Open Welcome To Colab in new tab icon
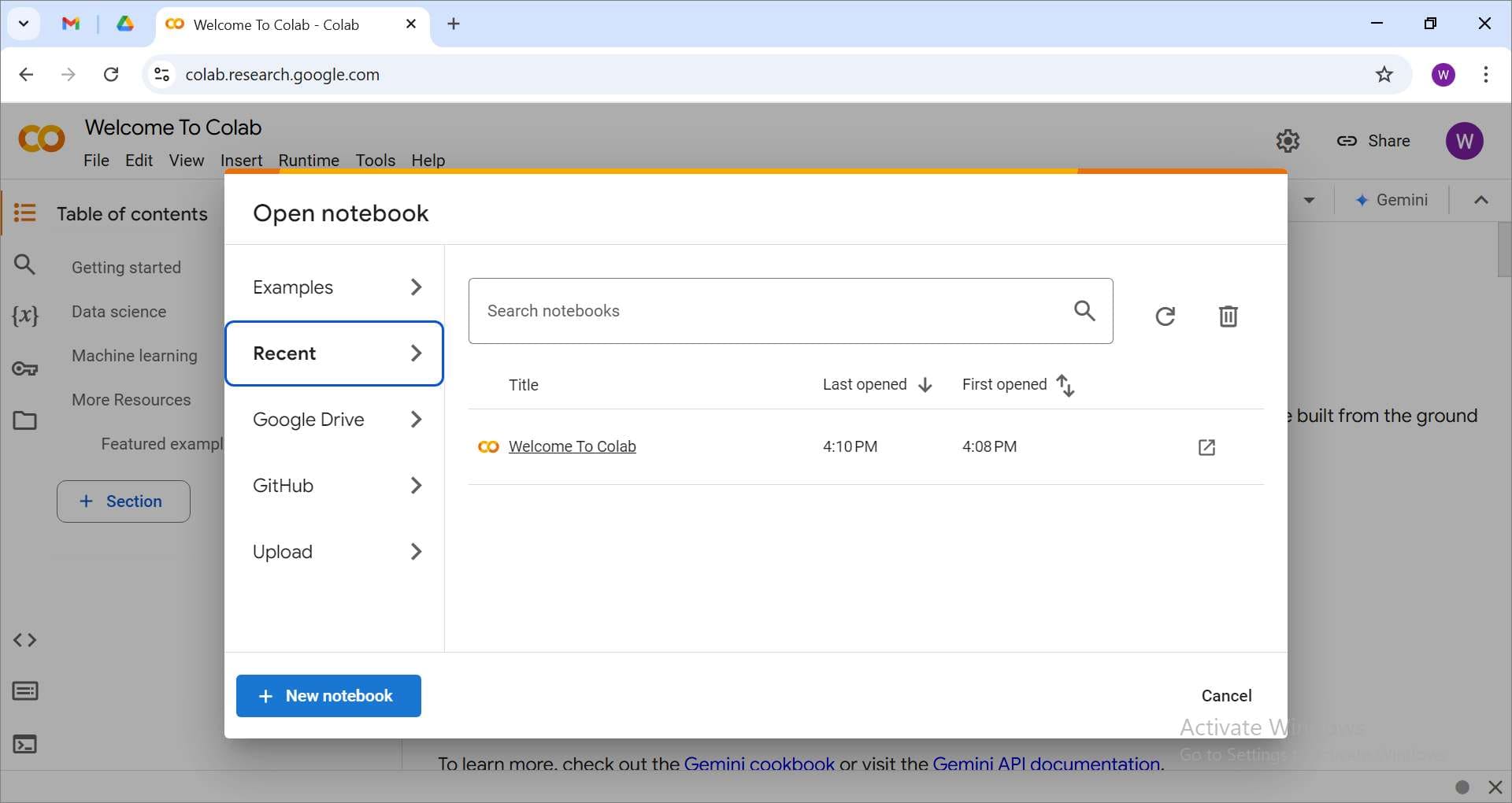Viewport: 1512px width, 803px height. 1206,447
